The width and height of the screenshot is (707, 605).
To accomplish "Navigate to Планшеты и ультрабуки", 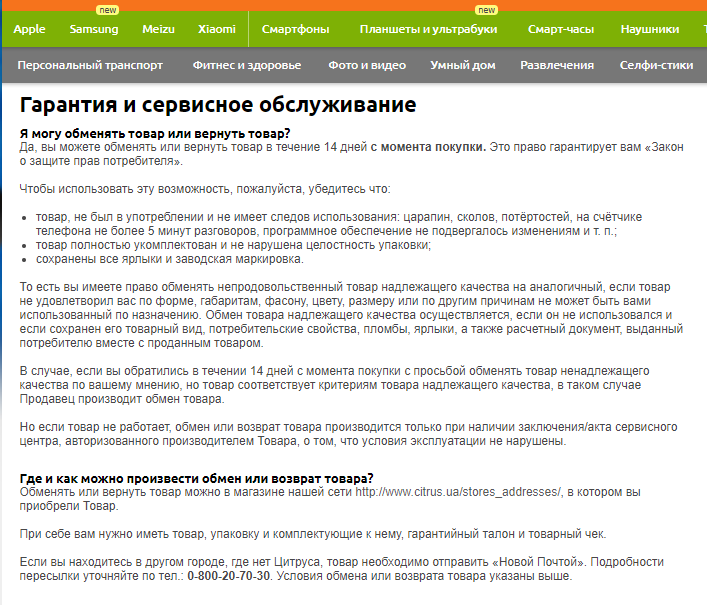I will click(x=428, y=29).
